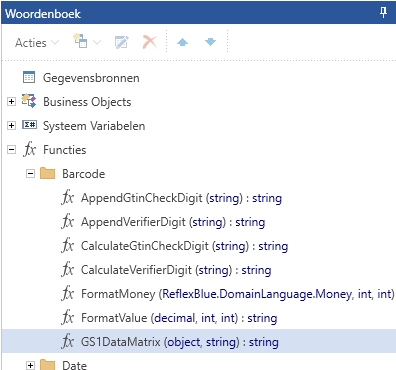Click the new item toolbar icon

point(80,41)
